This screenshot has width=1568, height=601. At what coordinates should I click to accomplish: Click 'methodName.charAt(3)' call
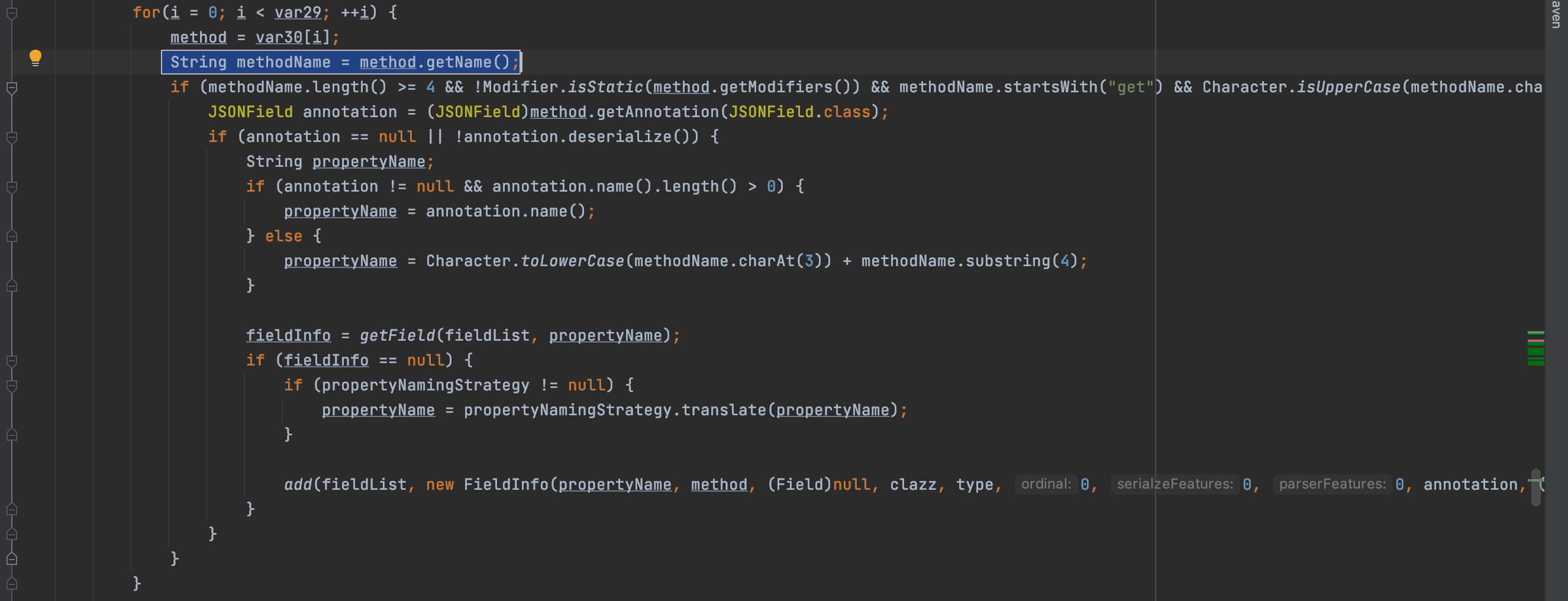tap(728, 261)
